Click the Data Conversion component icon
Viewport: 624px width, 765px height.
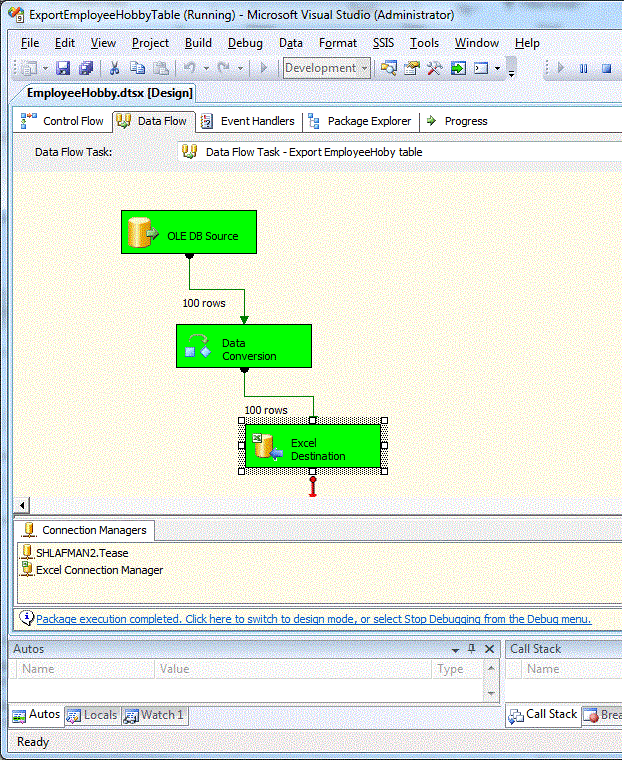tap(198, 346)
